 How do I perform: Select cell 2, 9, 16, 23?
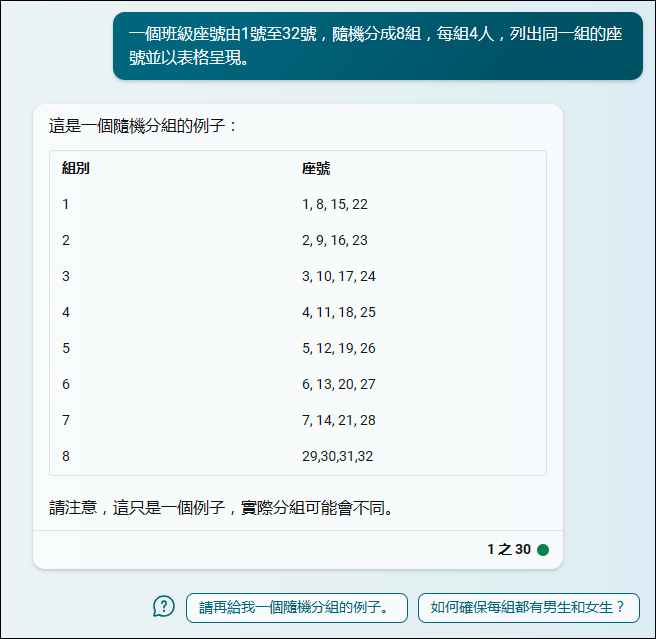click(x=335, y=240)
